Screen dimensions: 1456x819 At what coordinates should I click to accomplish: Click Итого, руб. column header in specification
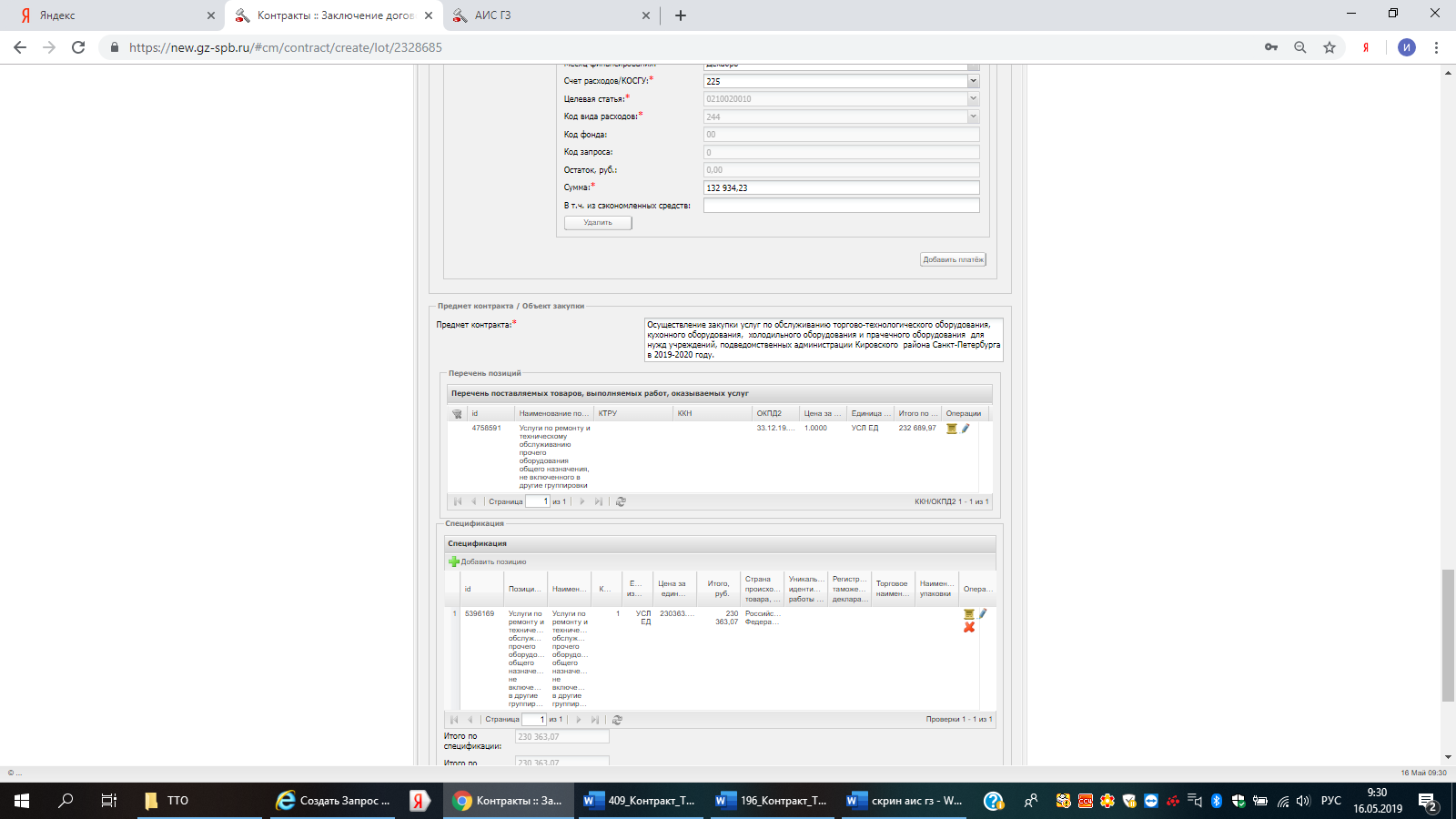pyautogui.click(x=719, y=589)
